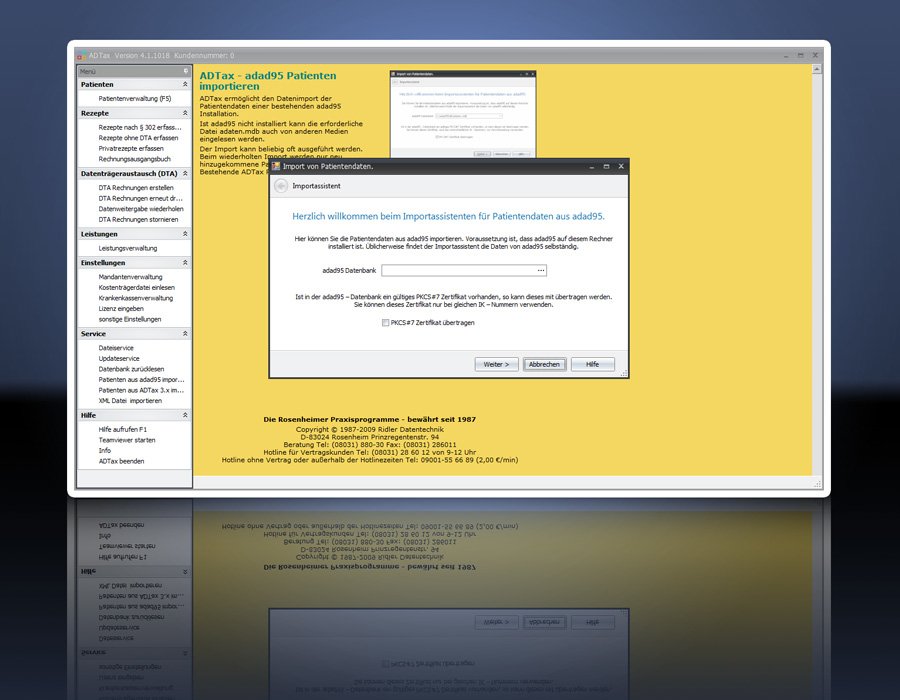Click 'Die Rosenheimer Praxisprogramme' footer text

coord(370,419)
